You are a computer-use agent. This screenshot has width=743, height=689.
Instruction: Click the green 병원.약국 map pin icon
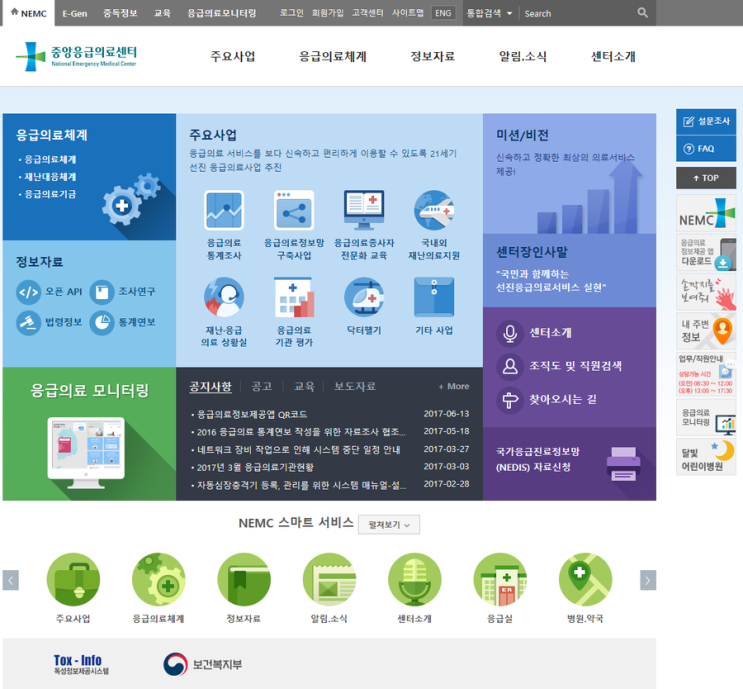pyautogui.click(x=585, y=579)
